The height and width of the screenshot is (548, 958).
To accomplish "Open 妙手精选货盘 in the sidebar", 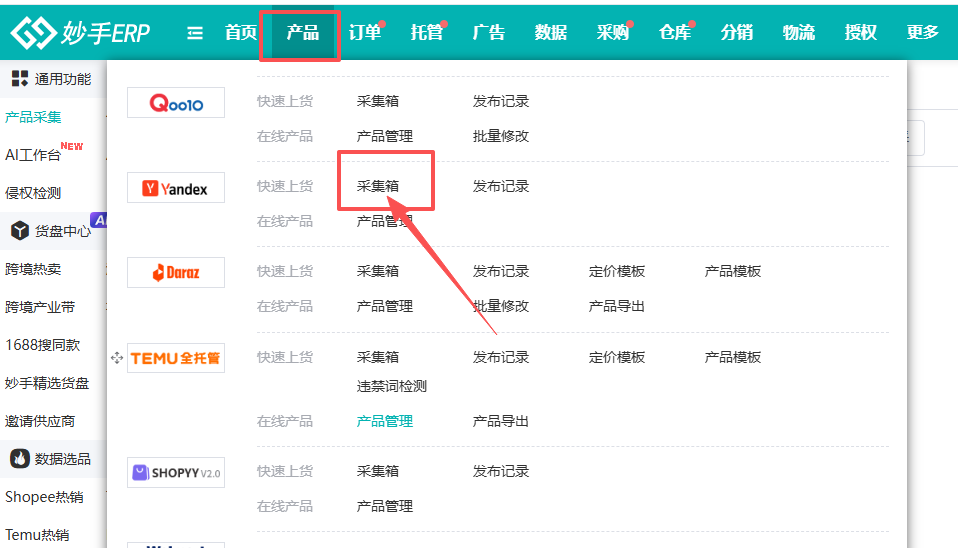I will (47, 383).
